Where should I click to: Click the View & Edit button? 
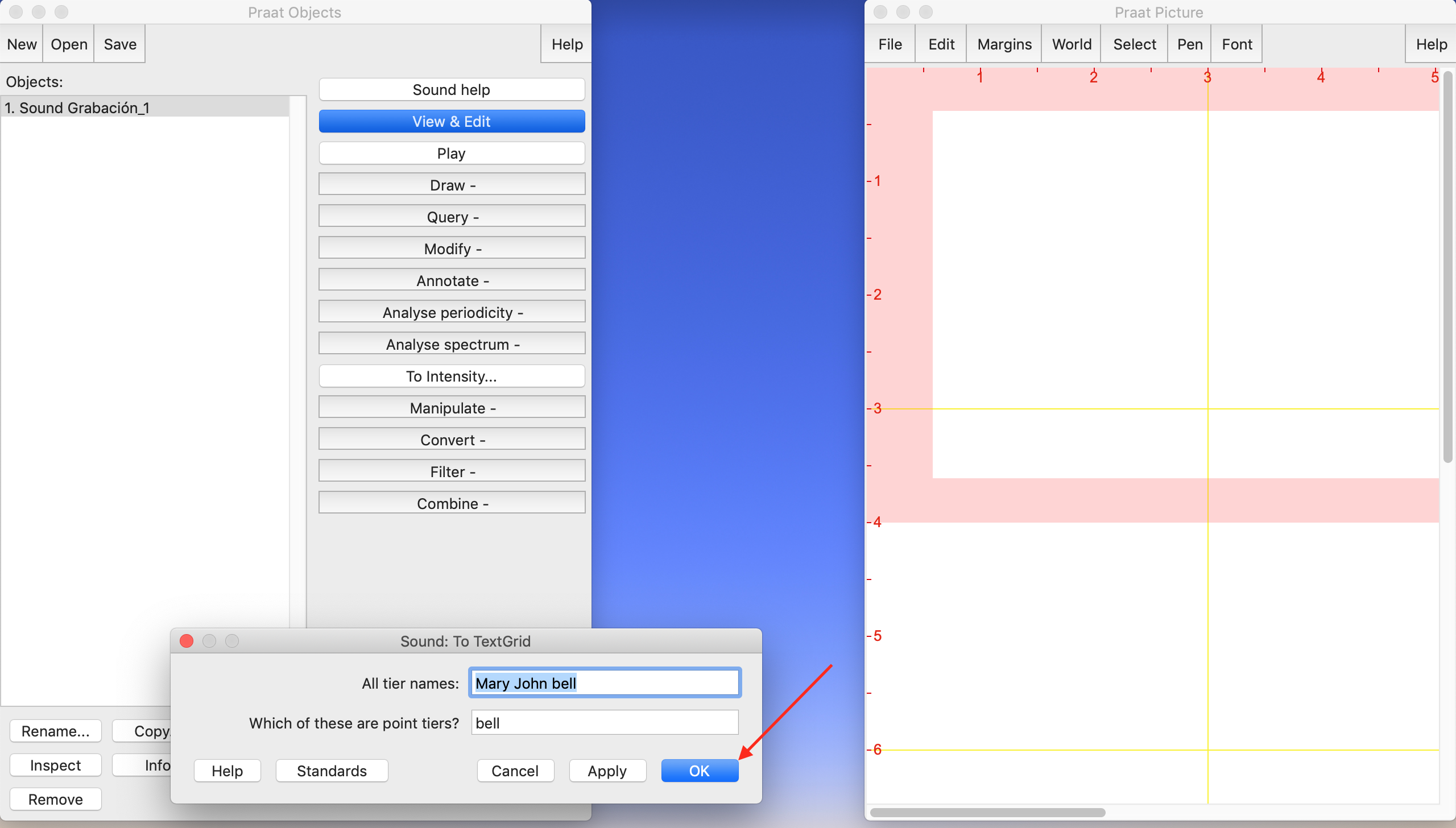tap(452, 121)
